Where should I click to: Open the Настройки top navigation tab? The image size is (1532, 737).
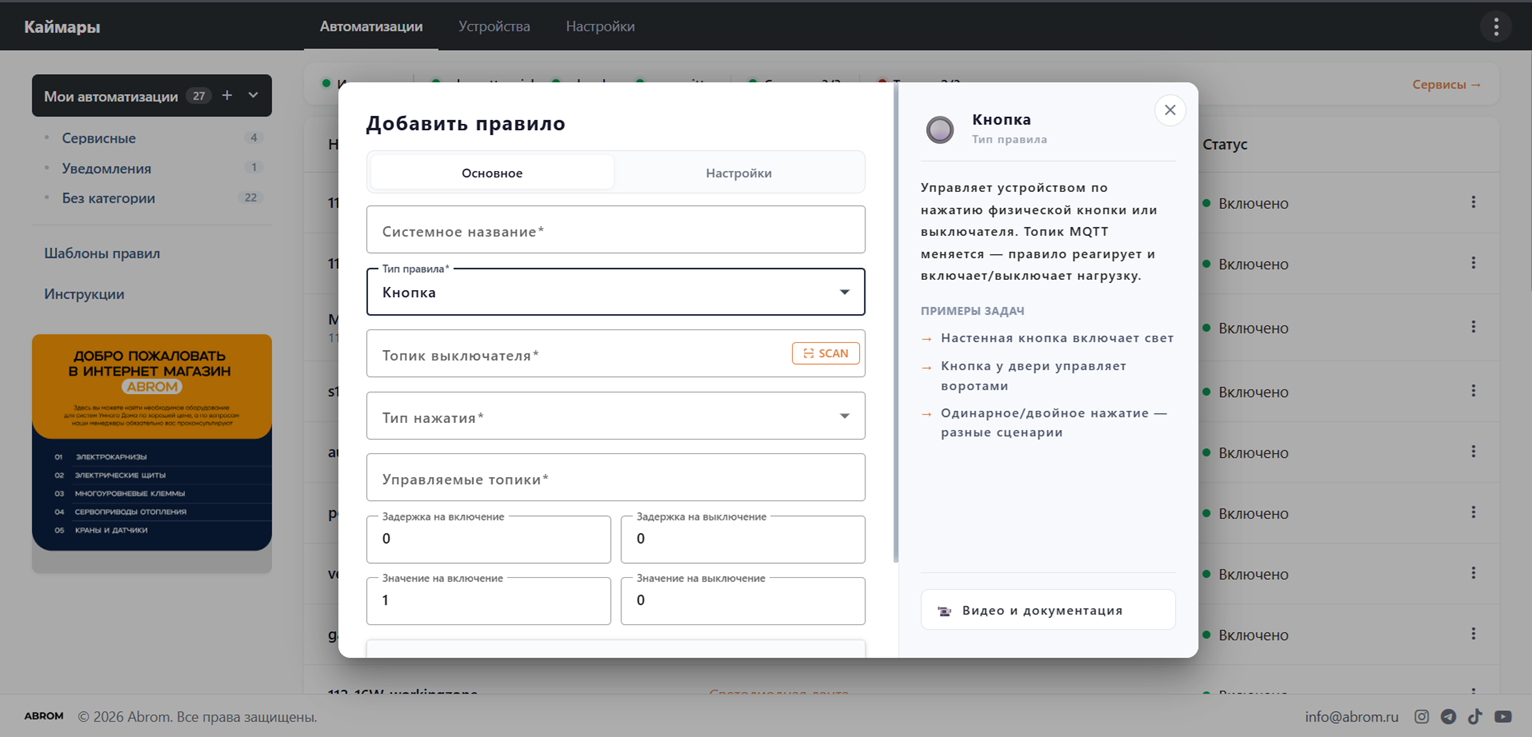(600, 26)
